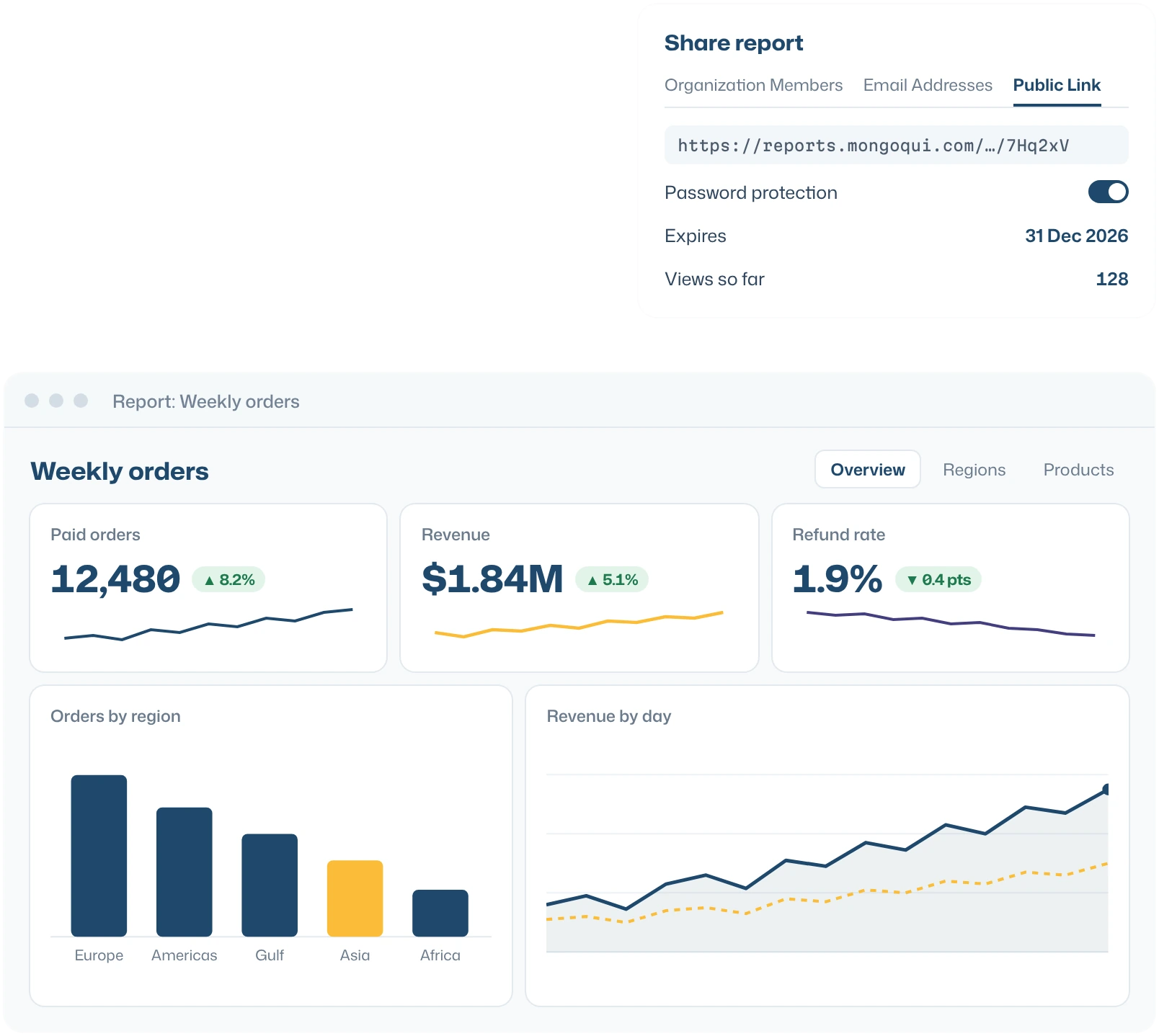Switch to Organization Members tab

(x=753, y=85)
